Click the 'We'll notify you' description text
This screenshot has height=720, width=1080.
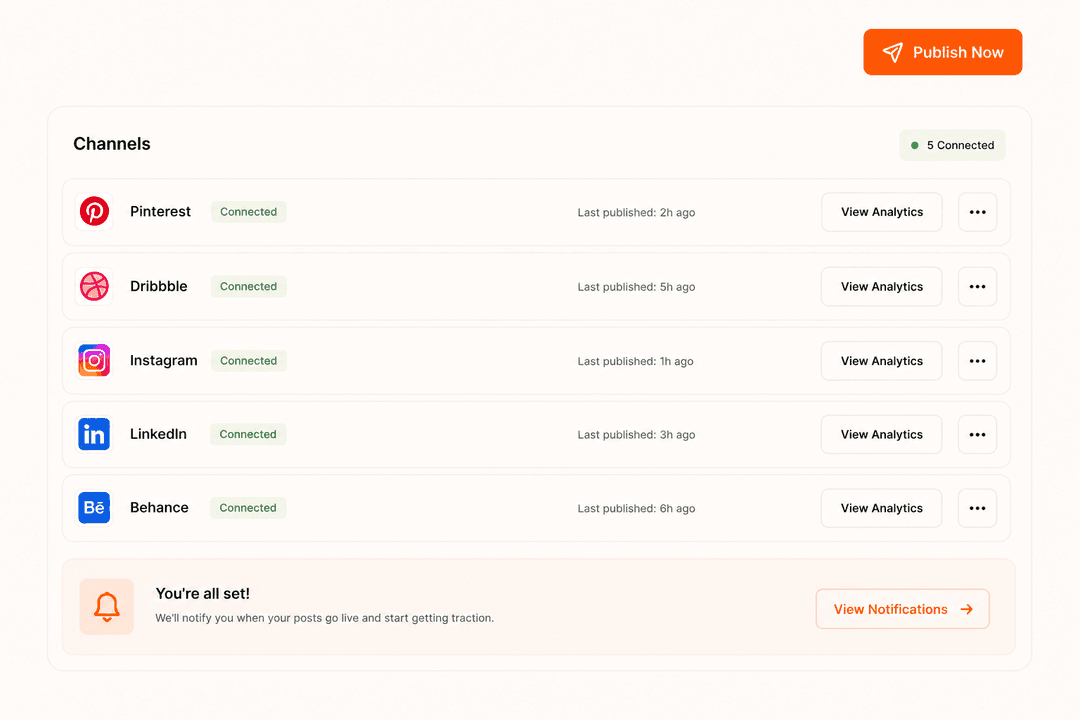click(324, 618)
